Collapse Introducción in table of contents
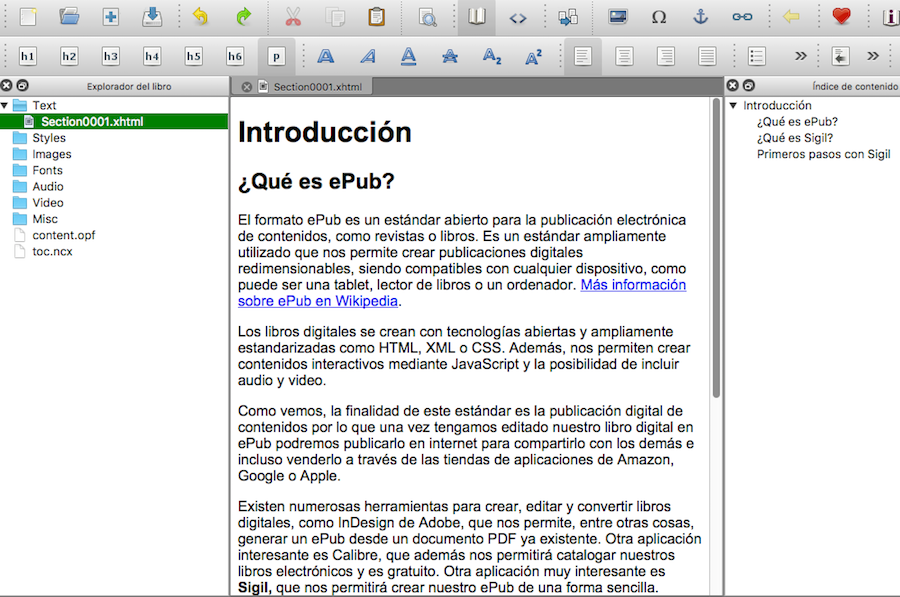 coord(733,106)
